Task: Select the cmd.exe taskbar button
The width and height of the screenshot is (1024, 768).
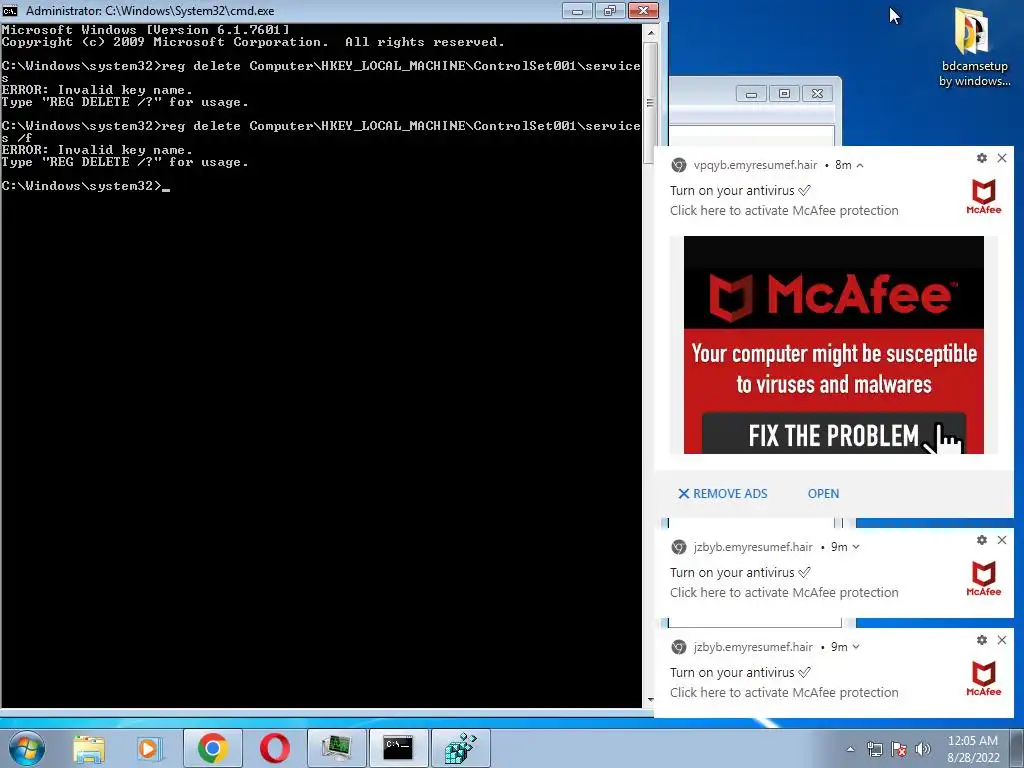Action: tap(398, 748)
